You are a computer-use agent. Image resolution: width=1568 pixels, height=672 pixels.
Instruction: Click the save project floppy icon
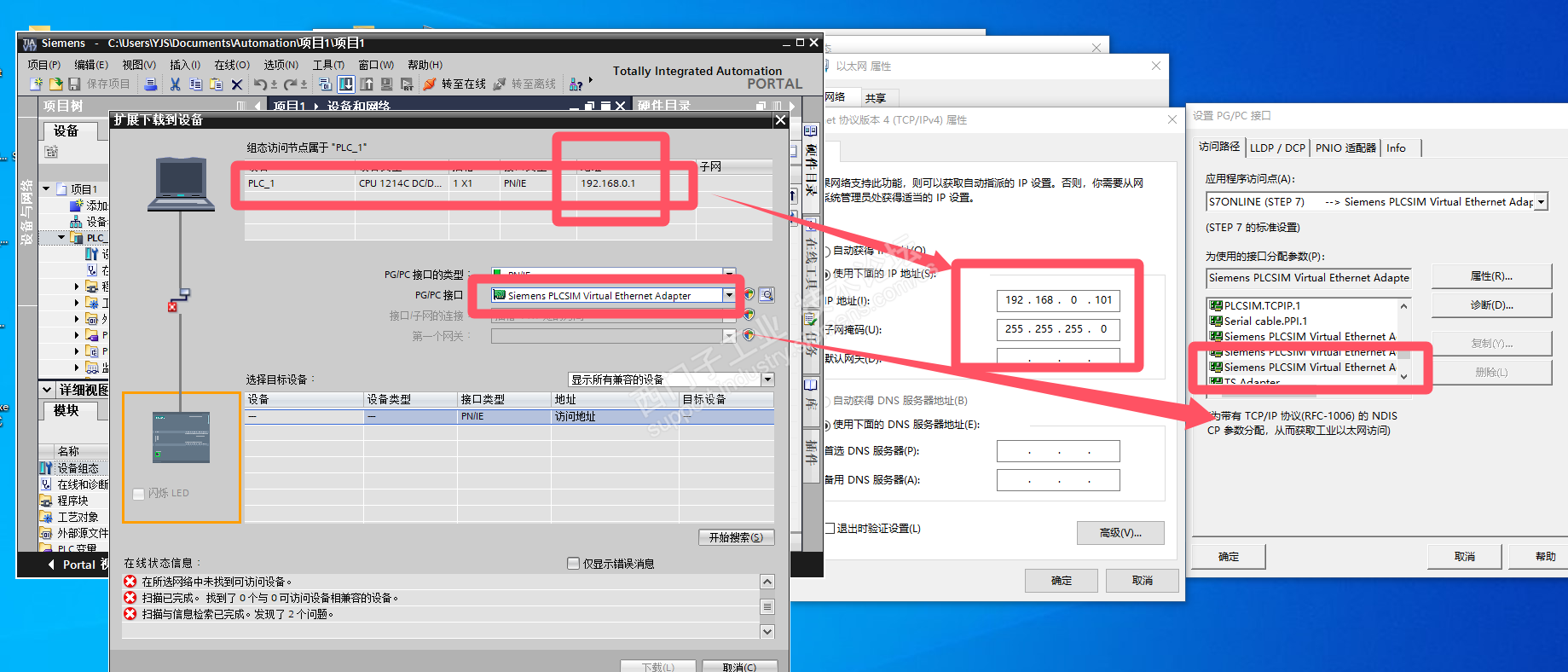(74, 84)
